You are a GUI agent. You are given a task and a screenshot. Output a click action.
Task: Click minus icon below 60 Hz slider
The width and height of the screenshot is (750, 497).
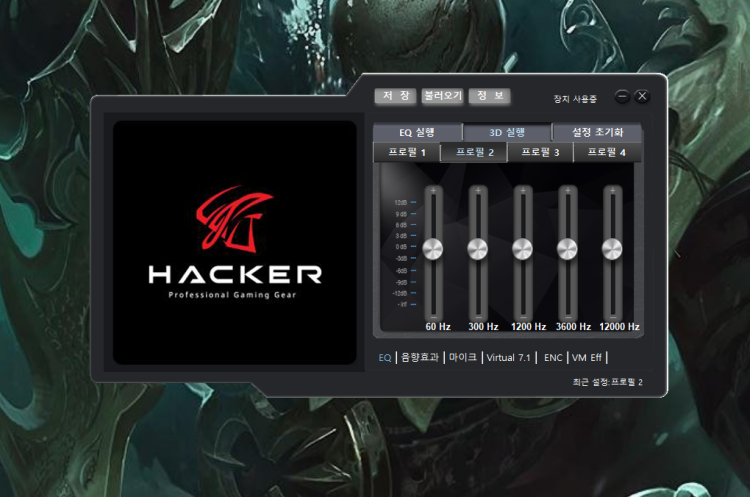coord(433,317)
